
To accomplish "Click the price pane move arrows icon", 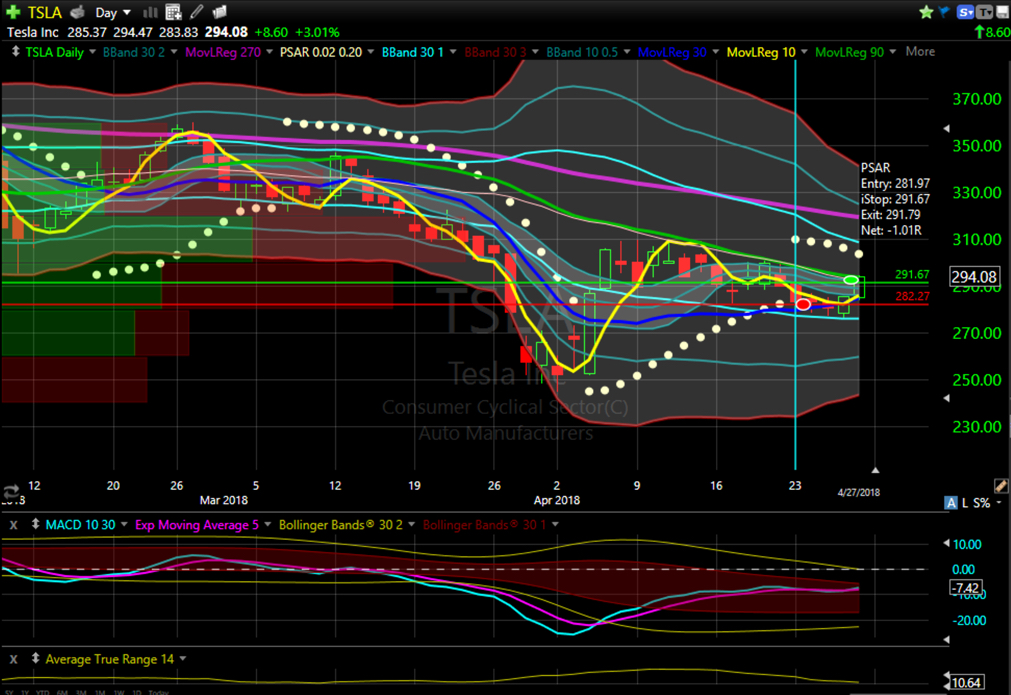I will (15, 52).
